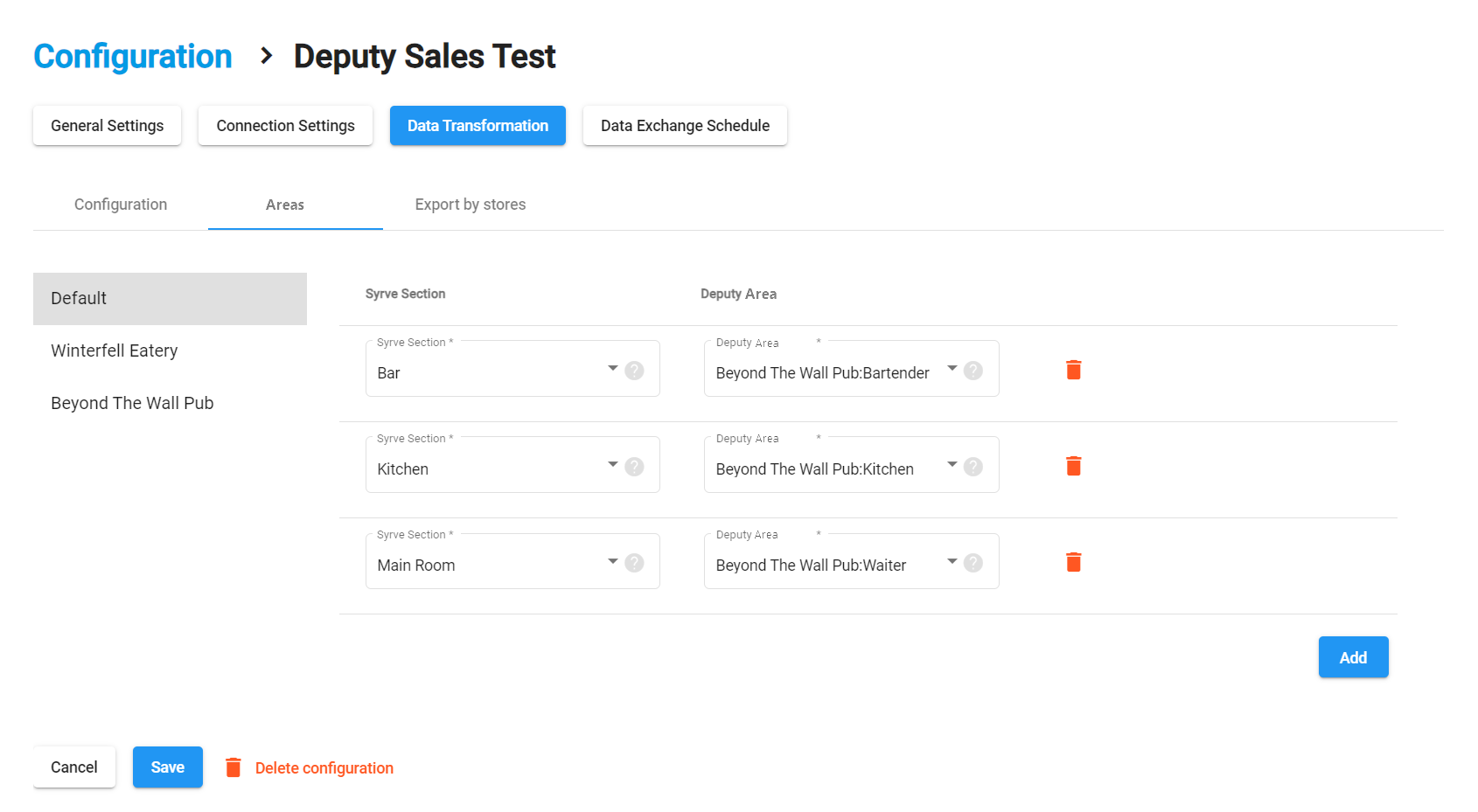Show help for Kitchen Syrve Section field
1478x812 pixels.
tap(635, 467)
